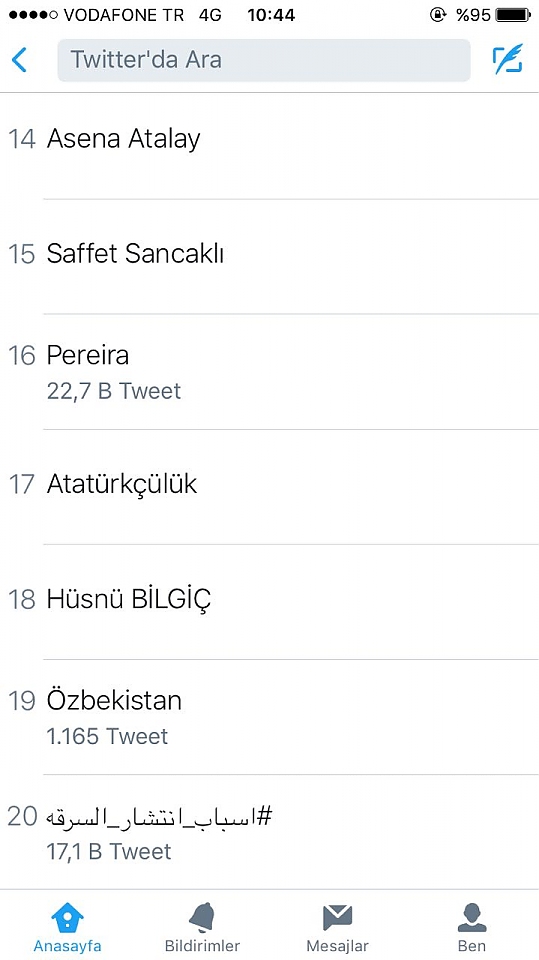Open the Özbekistan trending topic
The image size is (539, 960).
coord(270,718)
